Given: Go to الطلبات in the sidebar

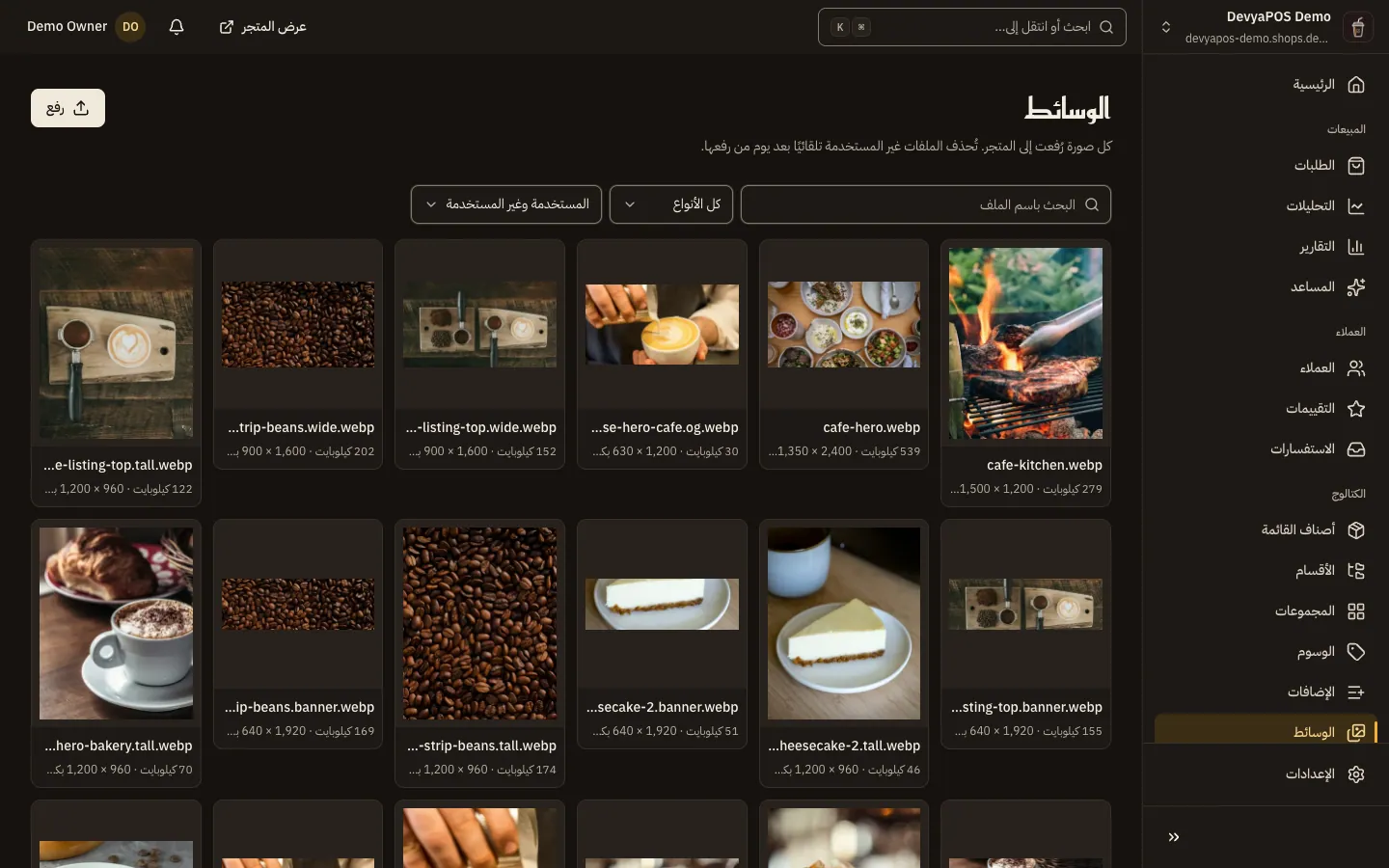Looking at the screenshot, I should (1266, 166).
